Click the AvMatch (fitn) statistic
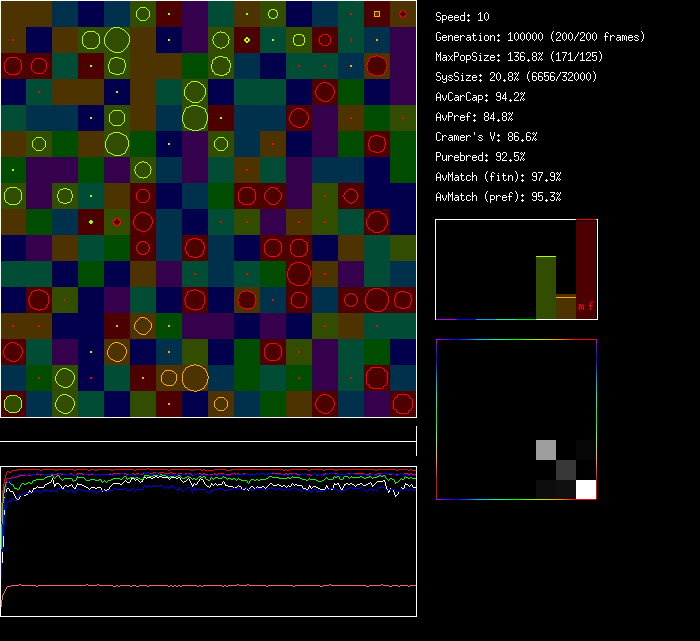The image size is (700, 641). [499, 177]
